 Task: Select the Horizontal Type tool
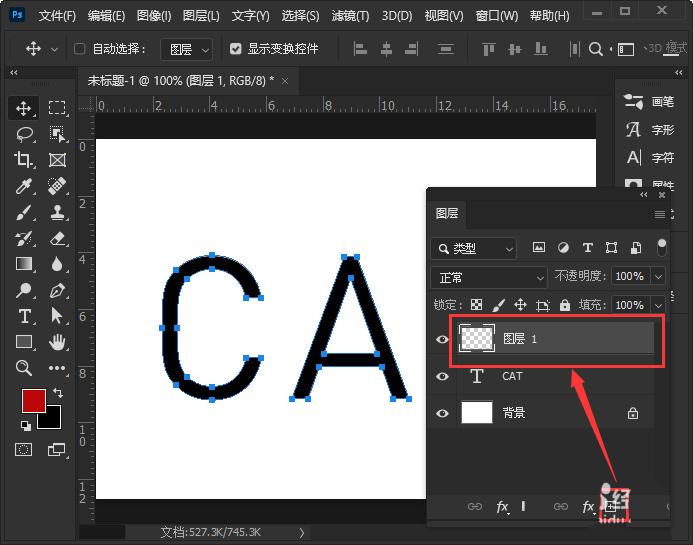(x=24, y=316)
